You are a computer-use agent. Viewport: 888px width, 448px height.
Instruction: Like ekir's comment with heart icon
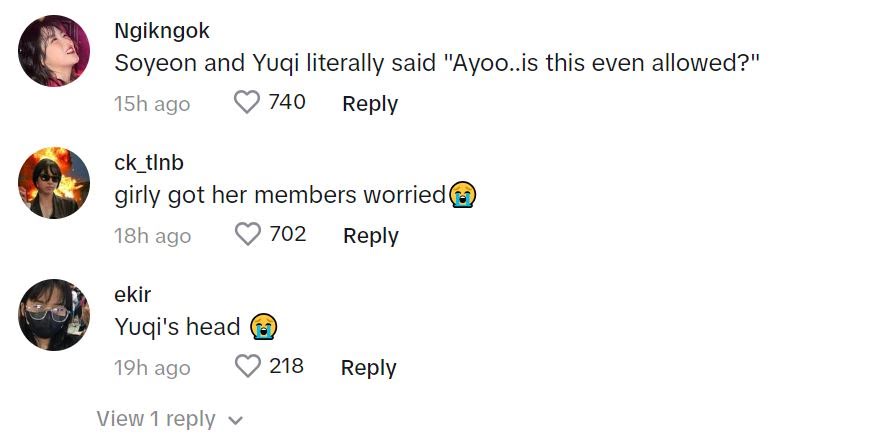[247, 366]
